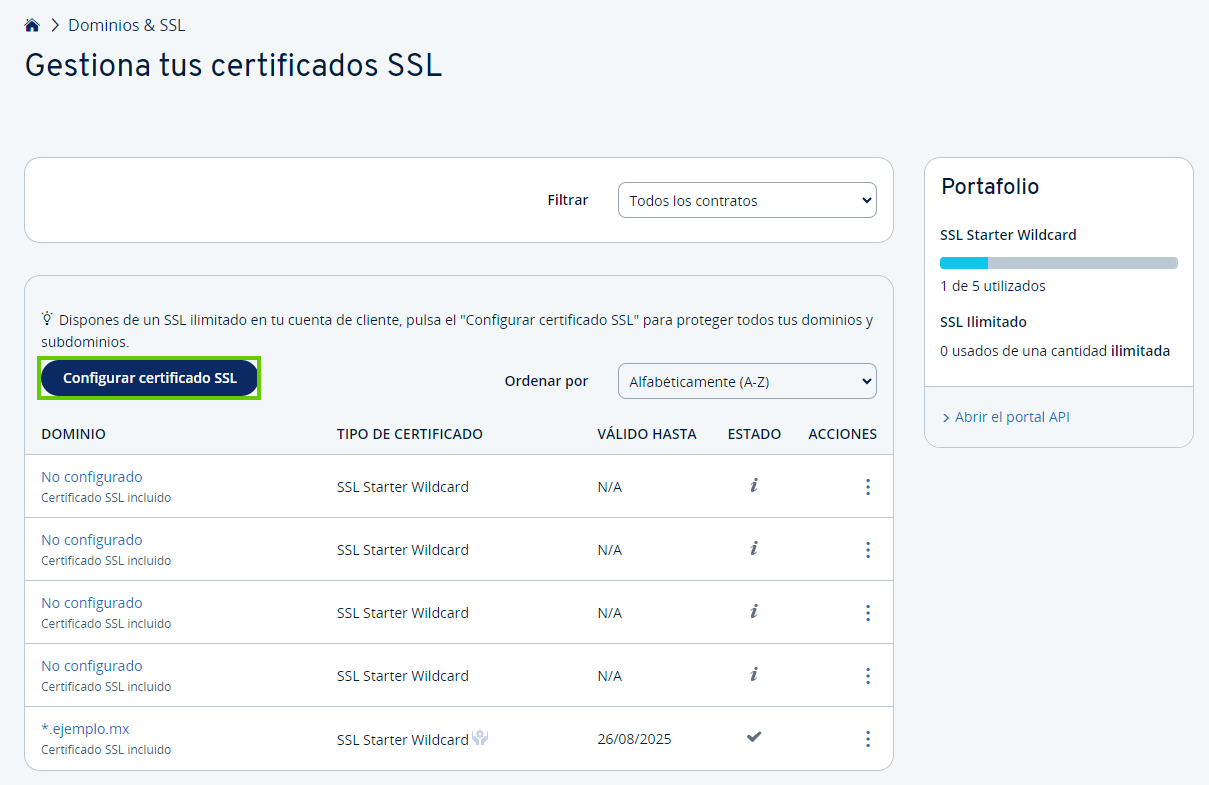The height and width of the screenshot is (785, 1209).
Task: Click the Portafolio heading
Action: pos(990,186)
